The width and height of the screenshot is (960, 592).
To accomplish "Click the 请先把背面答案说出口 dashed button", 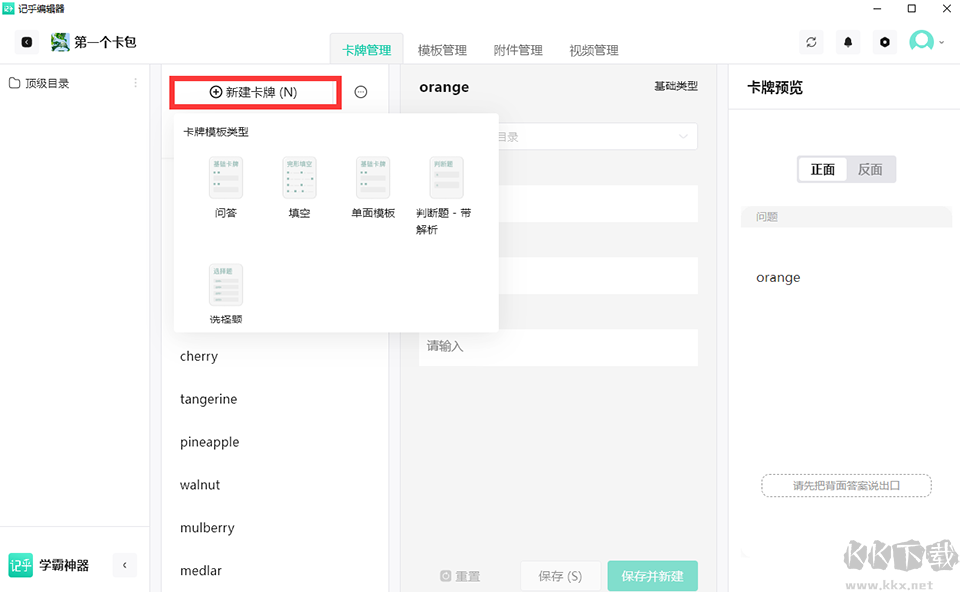I will tap(846, 485).
